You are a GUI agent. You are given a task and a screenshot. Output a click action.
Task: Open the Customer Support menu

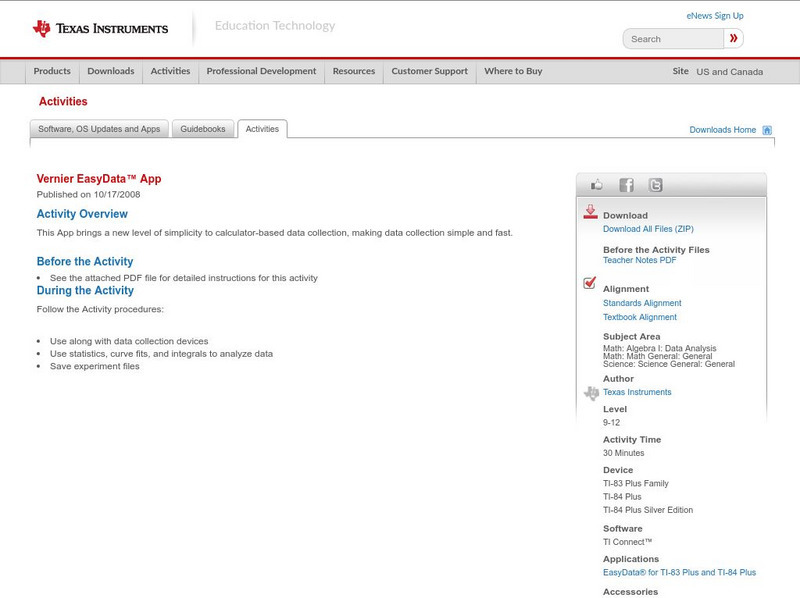[x=430, y=71]
